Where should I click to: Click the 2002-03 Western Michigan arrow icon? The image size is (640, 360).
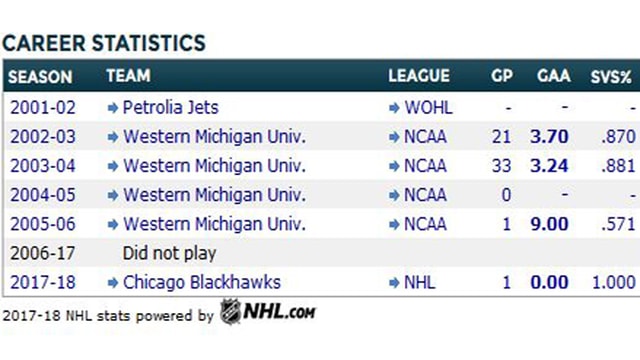coord(113,137)
